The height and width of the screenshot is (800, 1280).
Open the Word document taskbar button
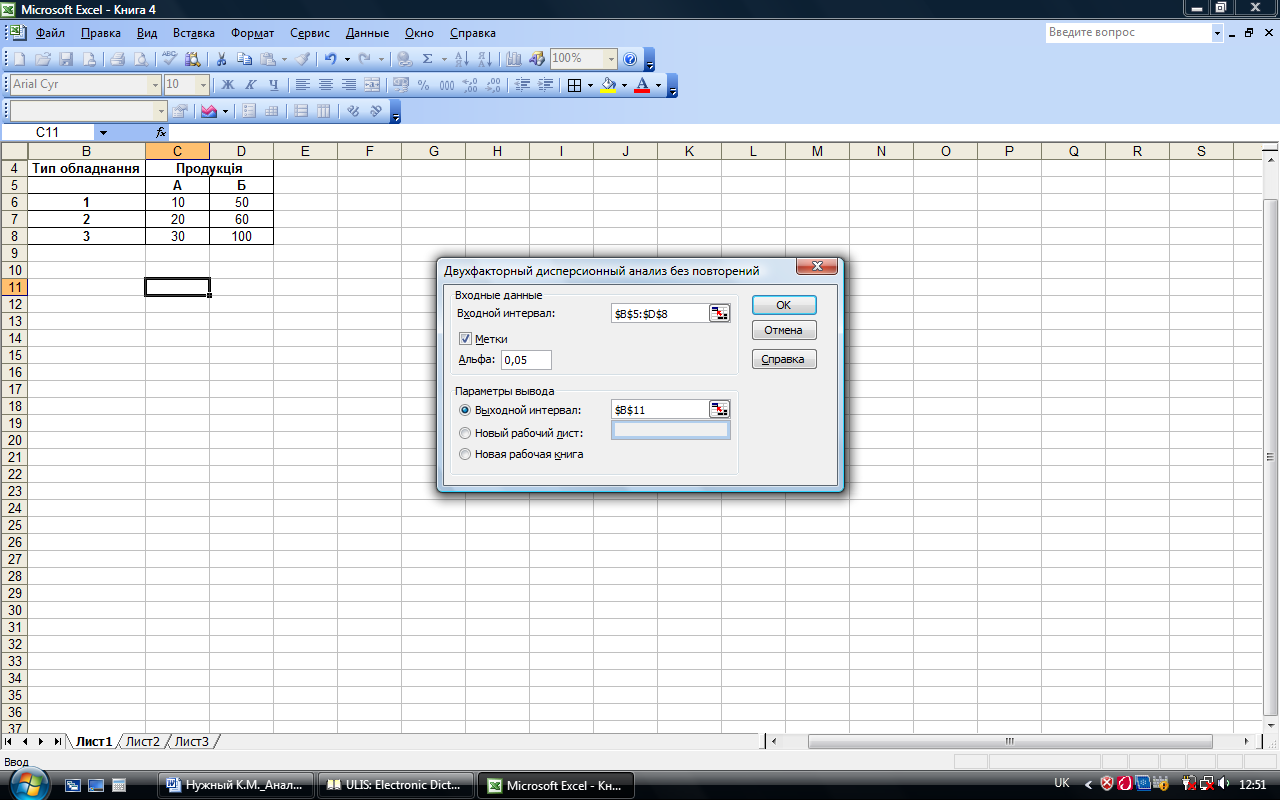(x=236, y=785)
